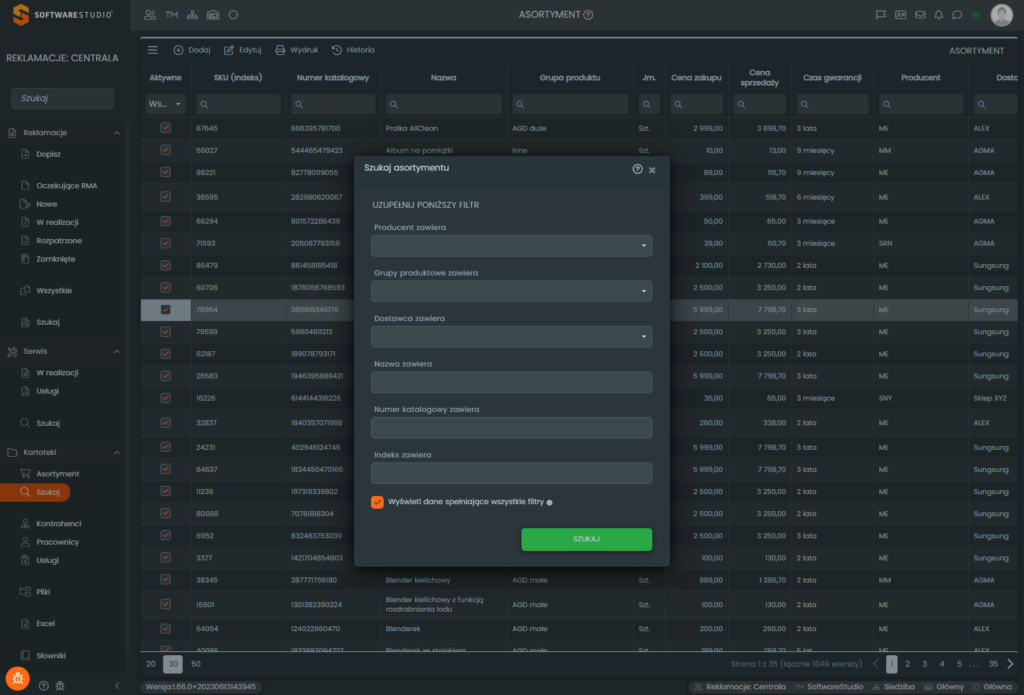Viewport: 1024px width, 695px height.
Task: Click the help icon in the dialog header
Action: click(637, 169)
